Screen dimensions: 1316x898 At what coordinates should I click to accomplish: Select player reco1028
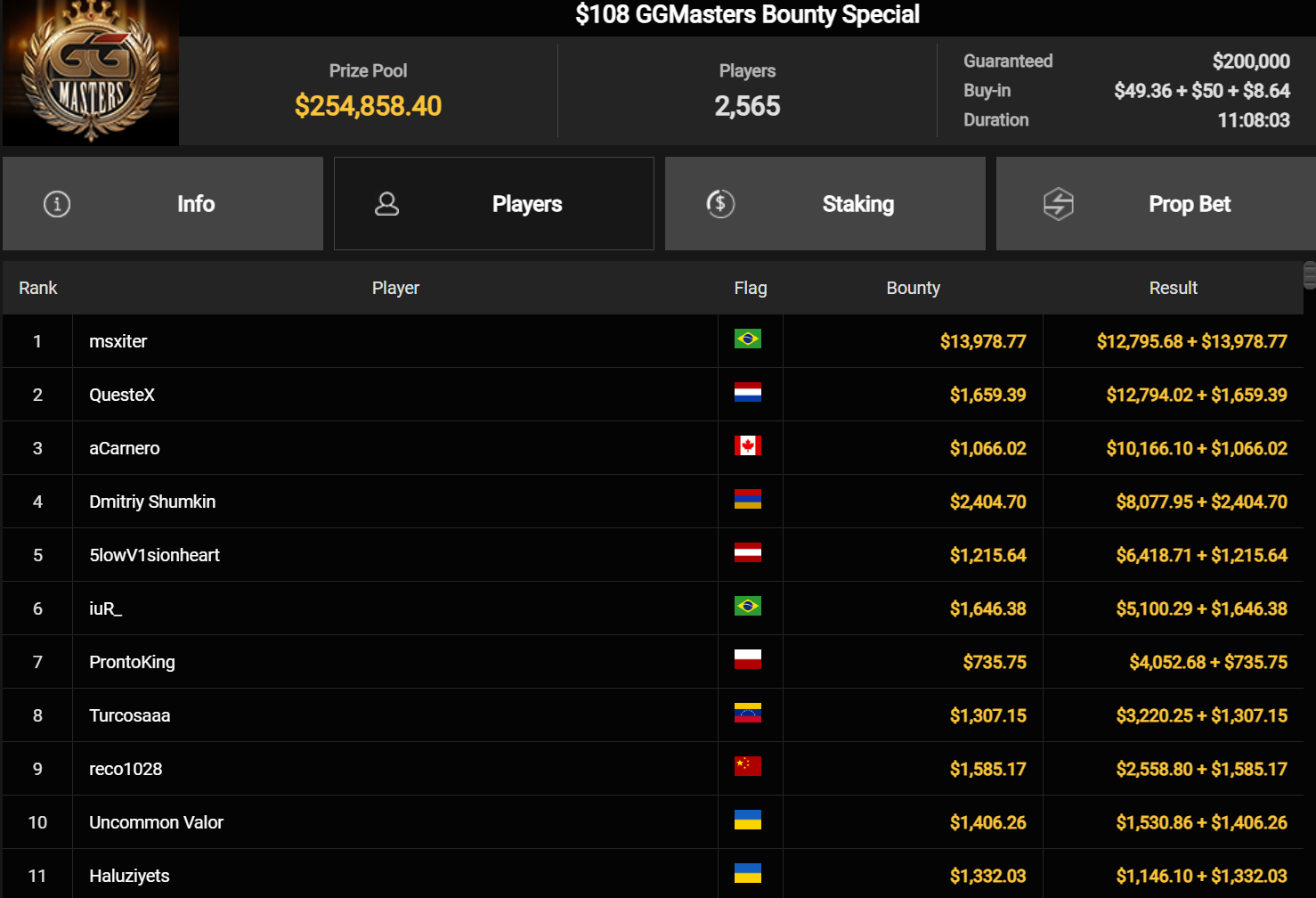(126, 769)
